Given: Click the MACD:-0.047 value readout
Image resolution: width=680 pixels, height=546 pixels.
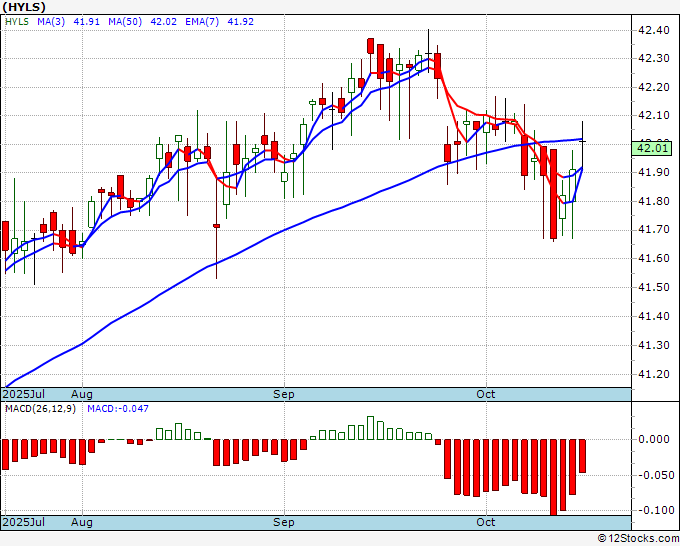Looking at the screenshot, I should click(118, 409).
